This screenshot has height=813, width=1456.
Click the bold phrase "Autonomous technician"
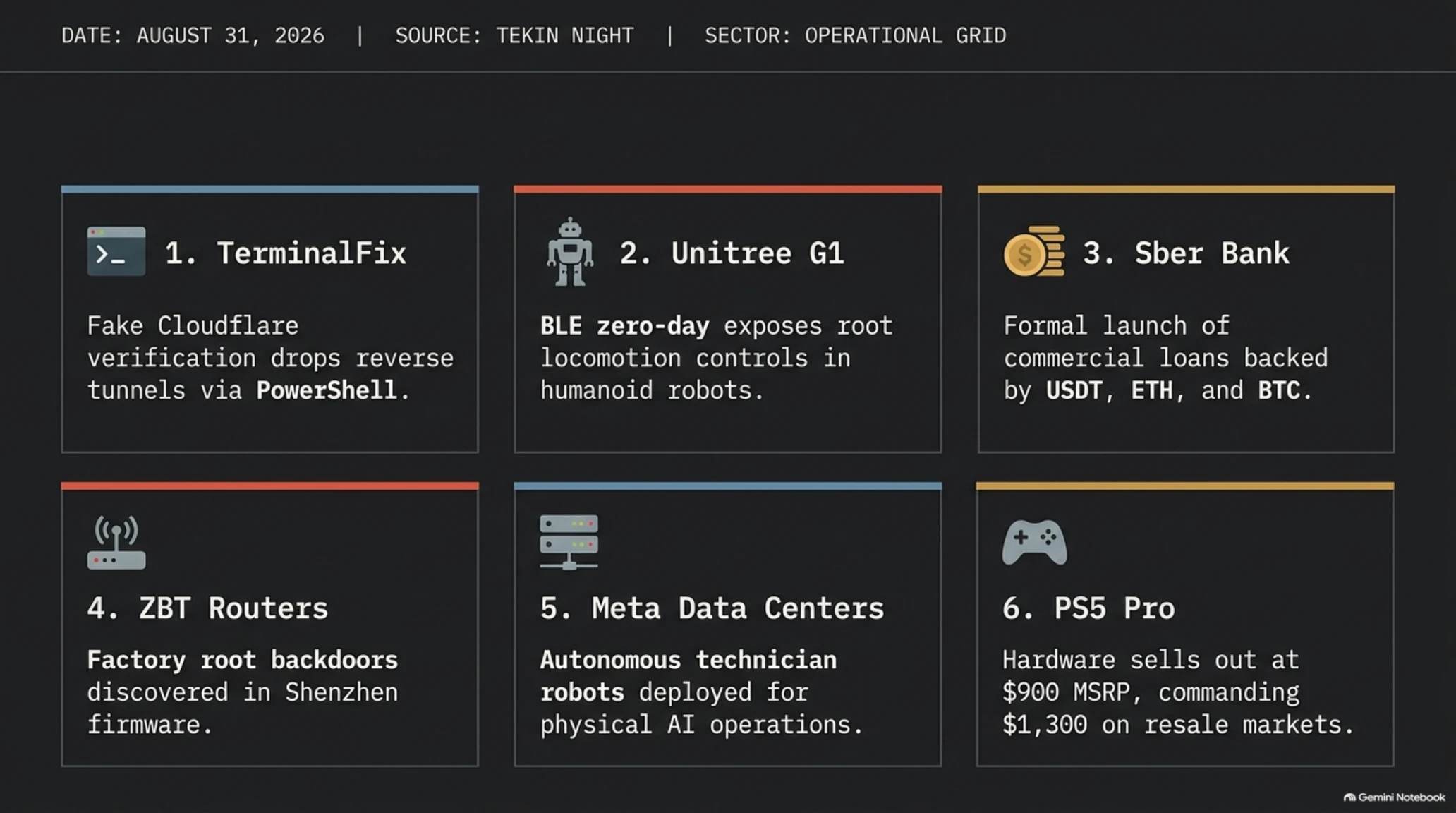(688, 660)
